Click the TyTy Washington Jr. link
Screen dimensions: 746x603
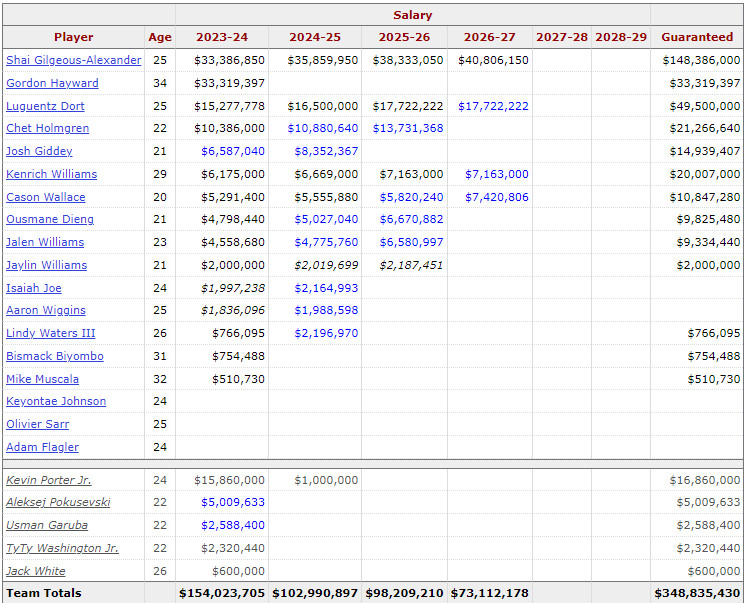[62, 548]
